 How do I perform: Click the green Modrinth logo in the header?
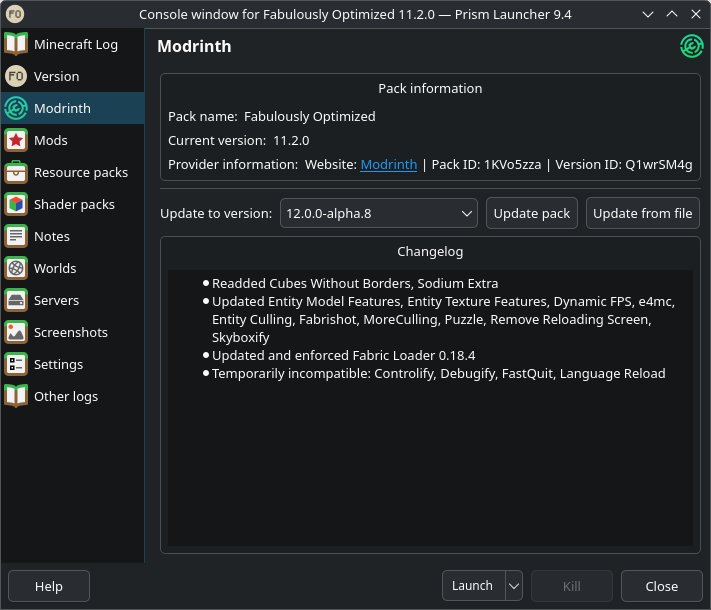coord(692,46)
